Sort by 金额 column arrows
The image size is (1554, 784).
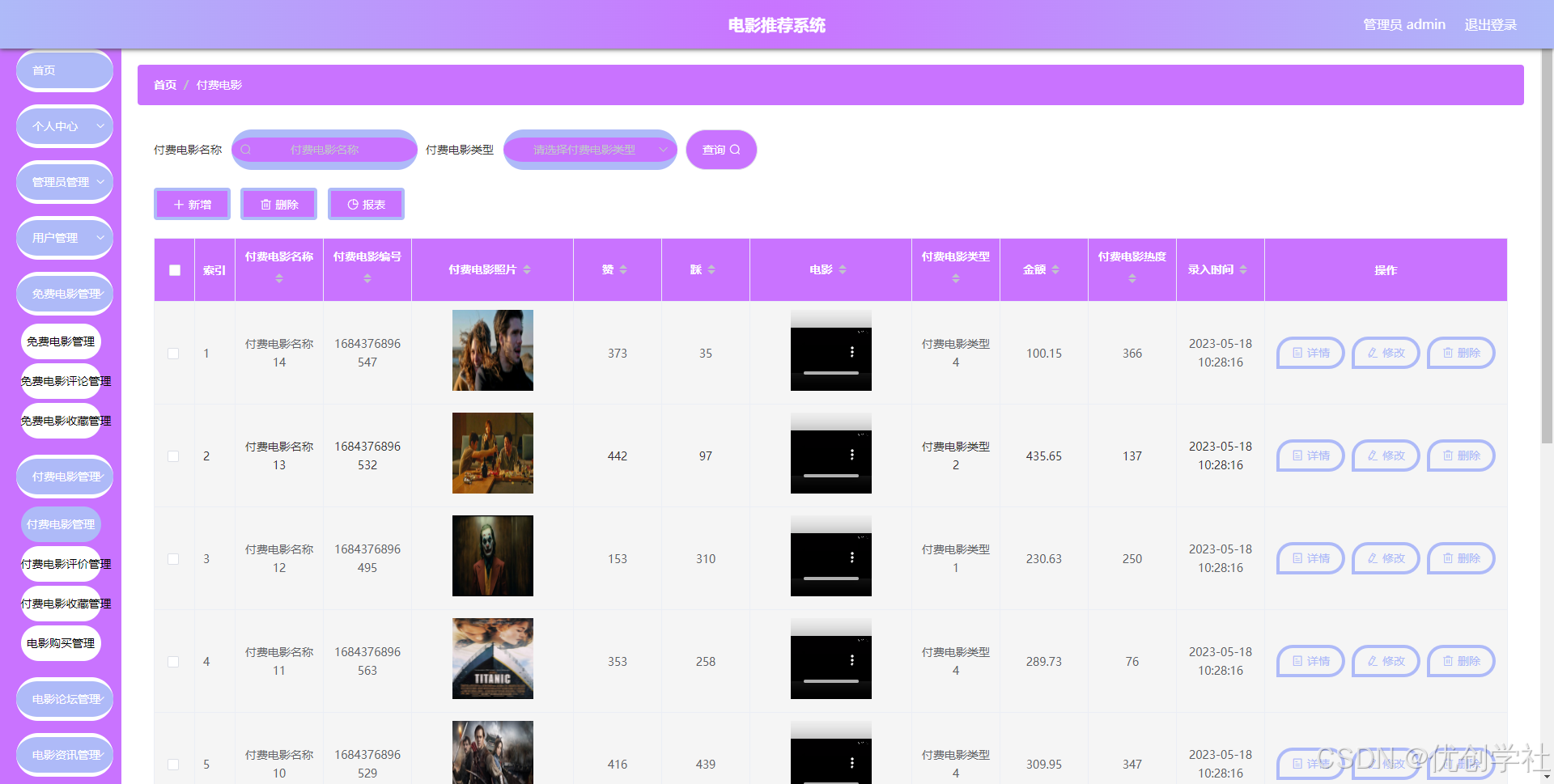(x=1055, y=269)
